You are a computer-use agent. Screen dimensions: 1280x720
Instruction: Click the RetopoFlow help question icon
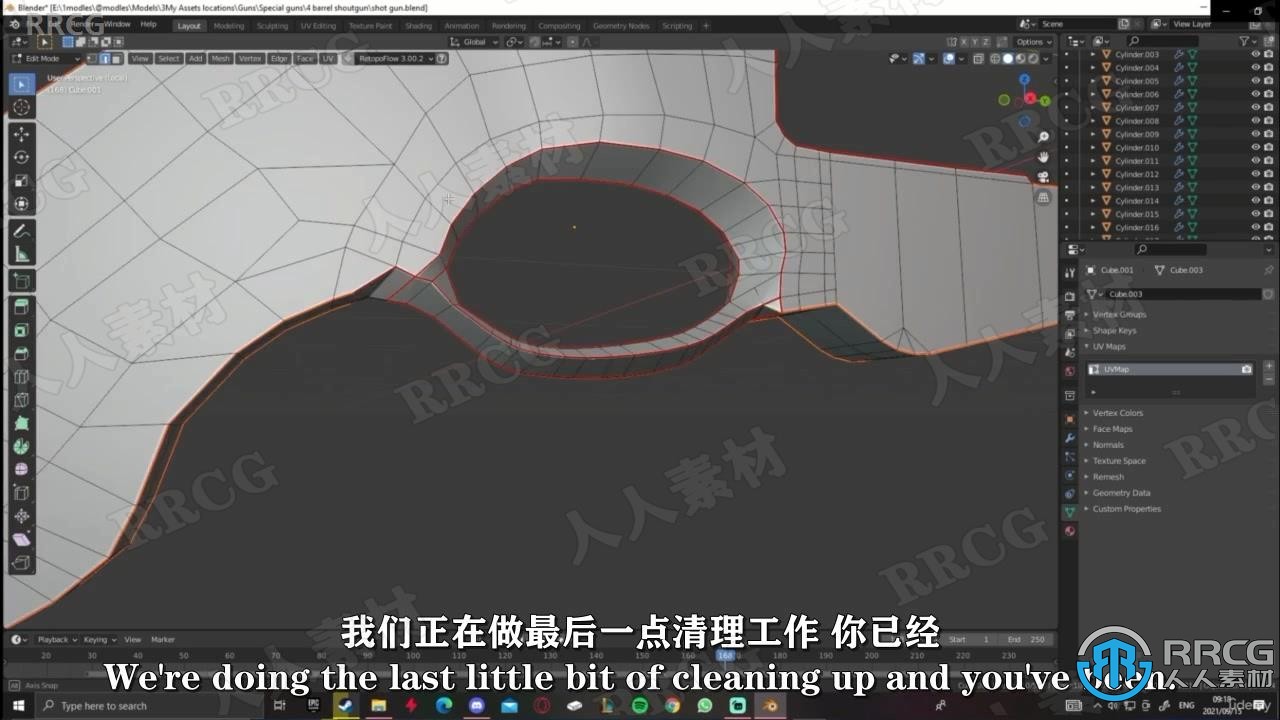coord(442,58)
